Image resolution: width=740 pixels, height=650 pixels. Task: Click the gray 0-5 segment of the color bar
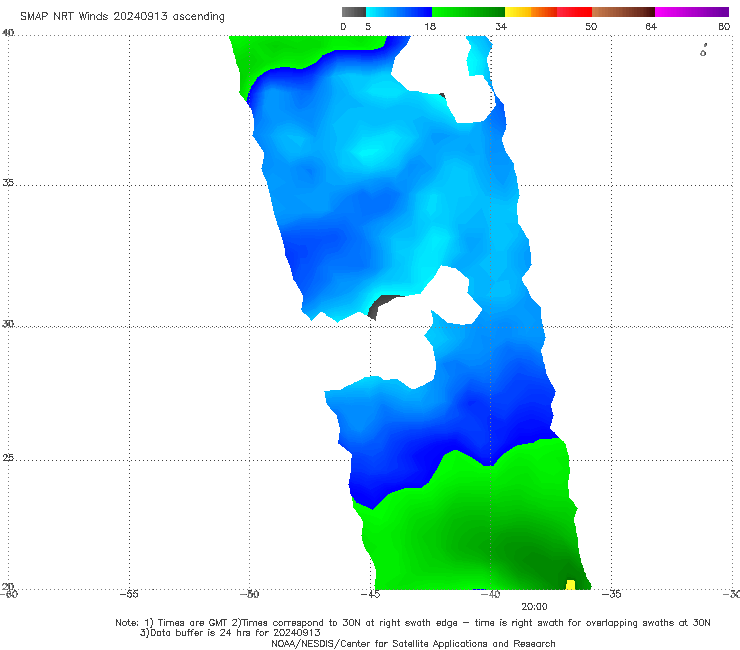(x=353, y=12)
